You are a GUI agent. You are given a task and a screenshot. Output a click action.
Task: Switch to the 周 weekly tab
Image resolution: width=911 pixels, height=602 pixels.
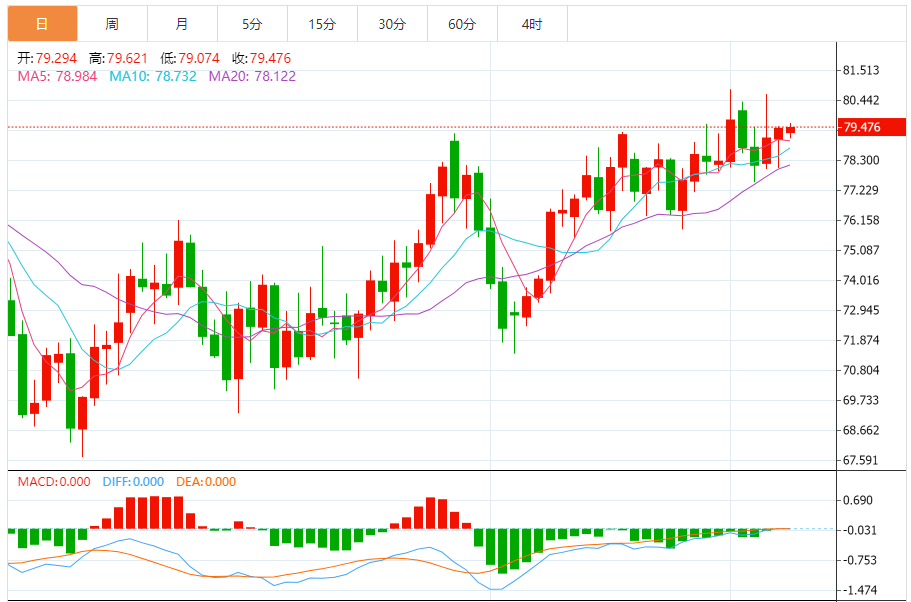click(112, 24)
